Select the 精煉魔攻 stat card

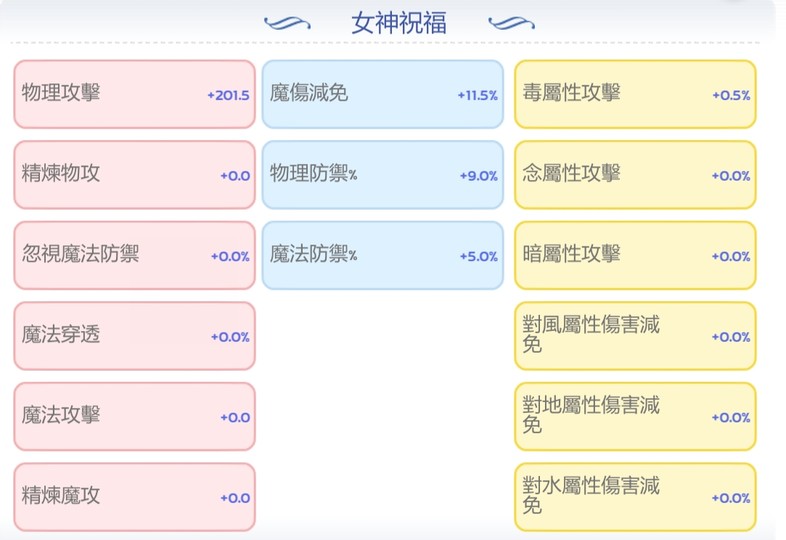point(134,497)
